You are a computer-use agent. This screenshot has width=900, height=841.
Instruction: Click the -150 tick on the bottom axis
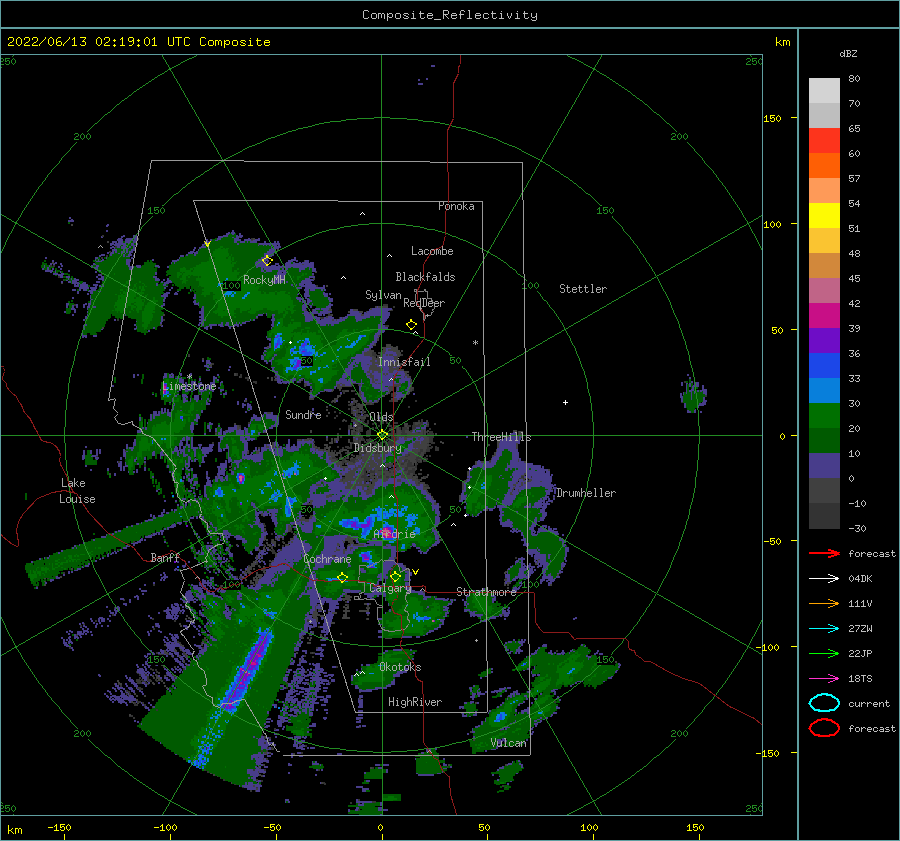tap(59, 828)
